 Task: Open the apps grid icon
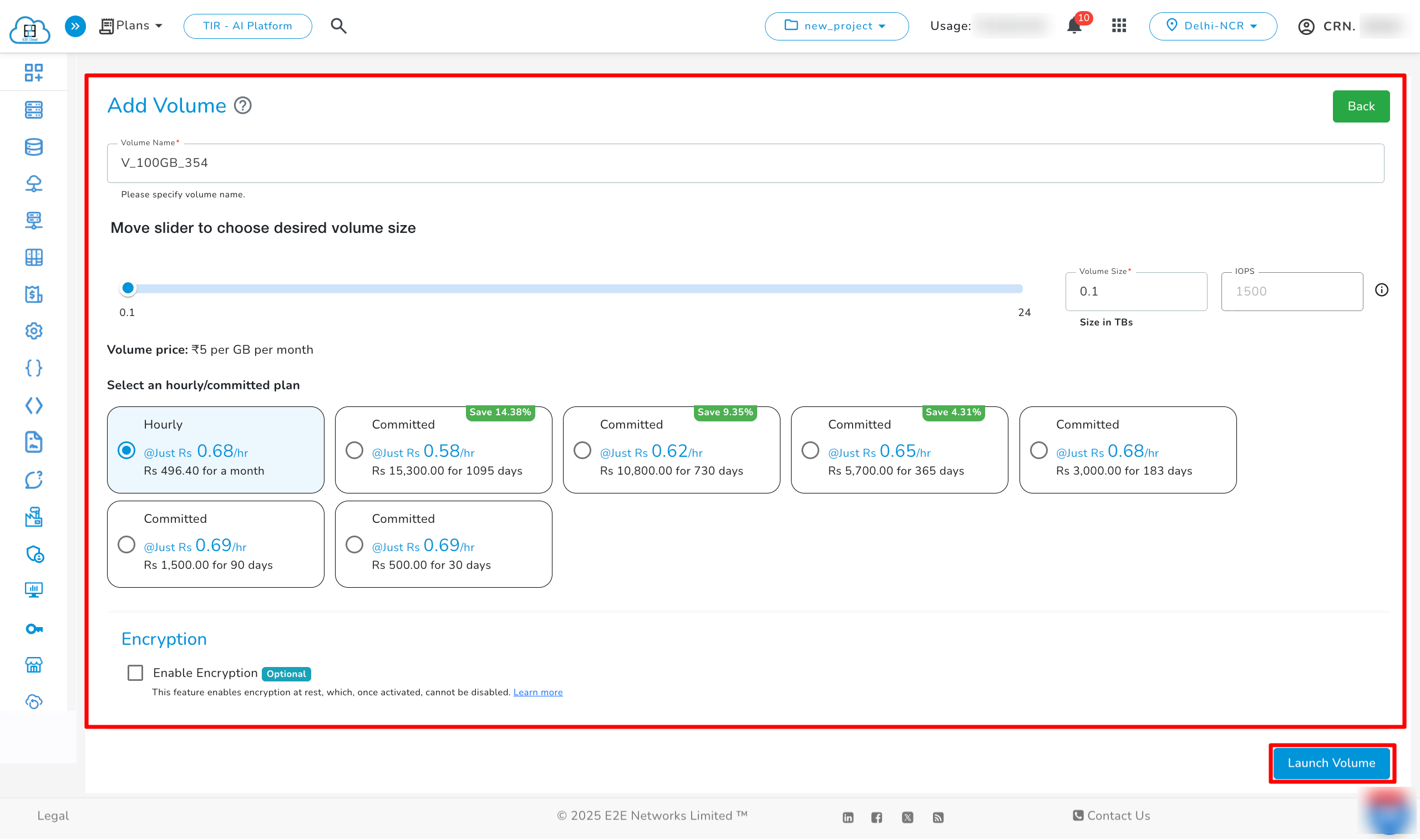[x=1119, y=26]
